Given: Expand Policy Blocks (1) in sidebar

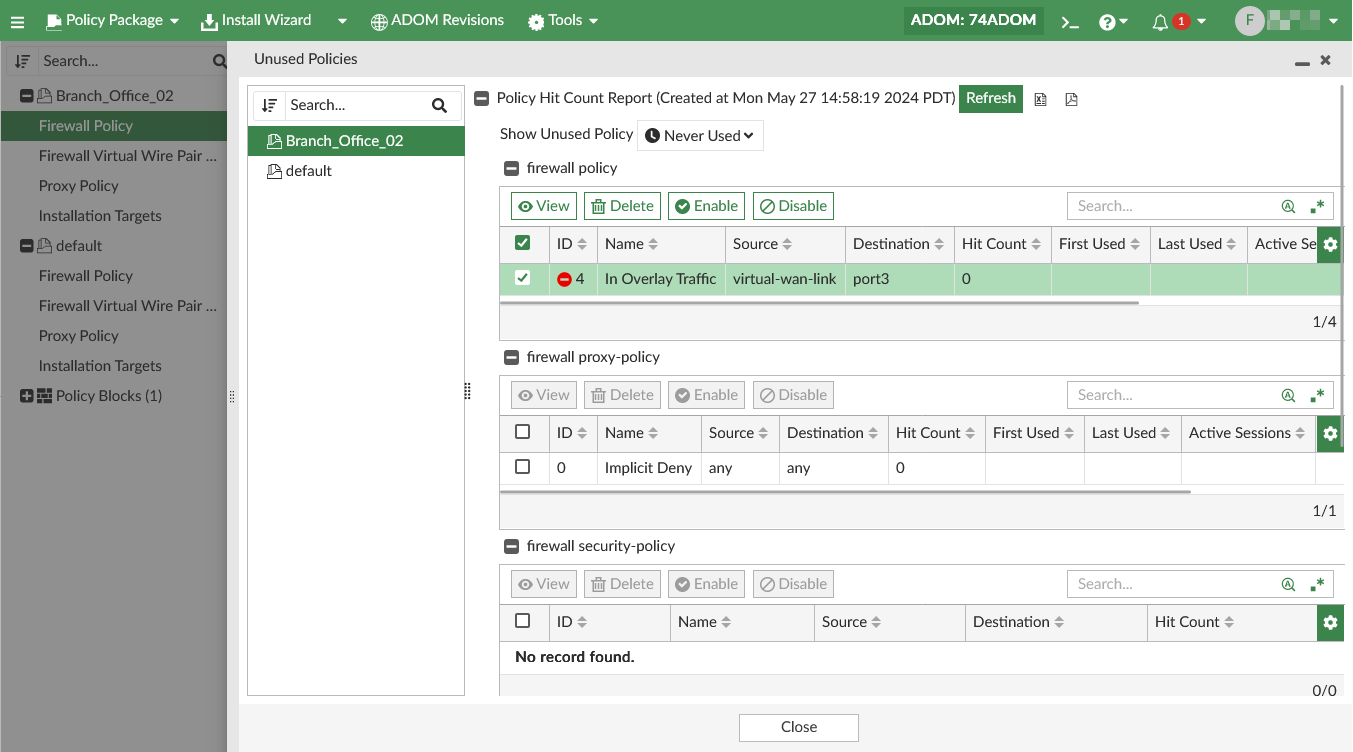Looking at the screenshot, I should point(27,396).
